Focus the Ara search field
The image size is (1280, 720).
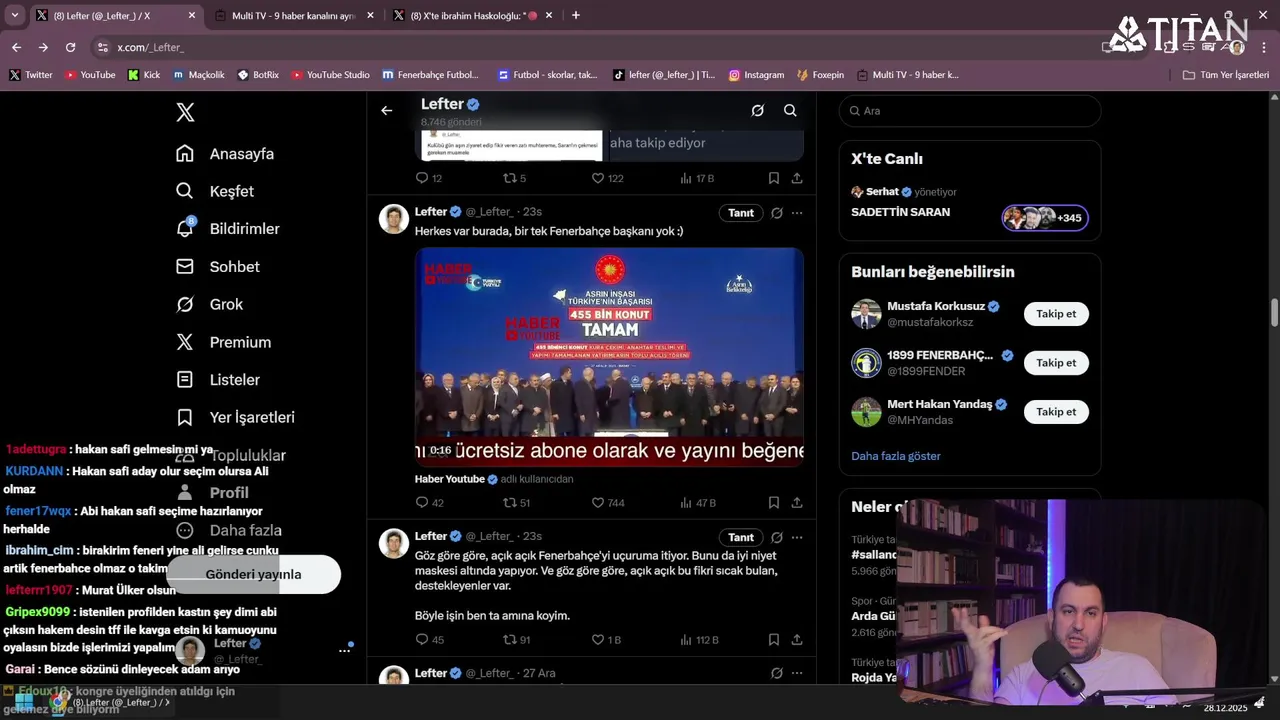point(970,111)
